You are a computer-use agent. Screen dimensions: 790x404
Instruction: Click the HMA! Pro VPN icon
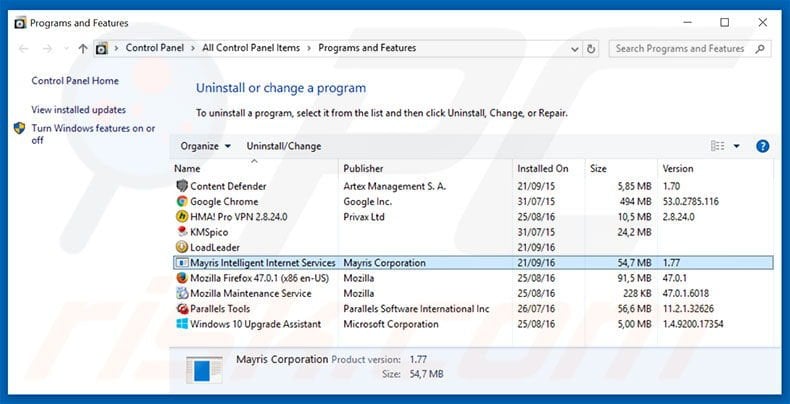[182, 217]
